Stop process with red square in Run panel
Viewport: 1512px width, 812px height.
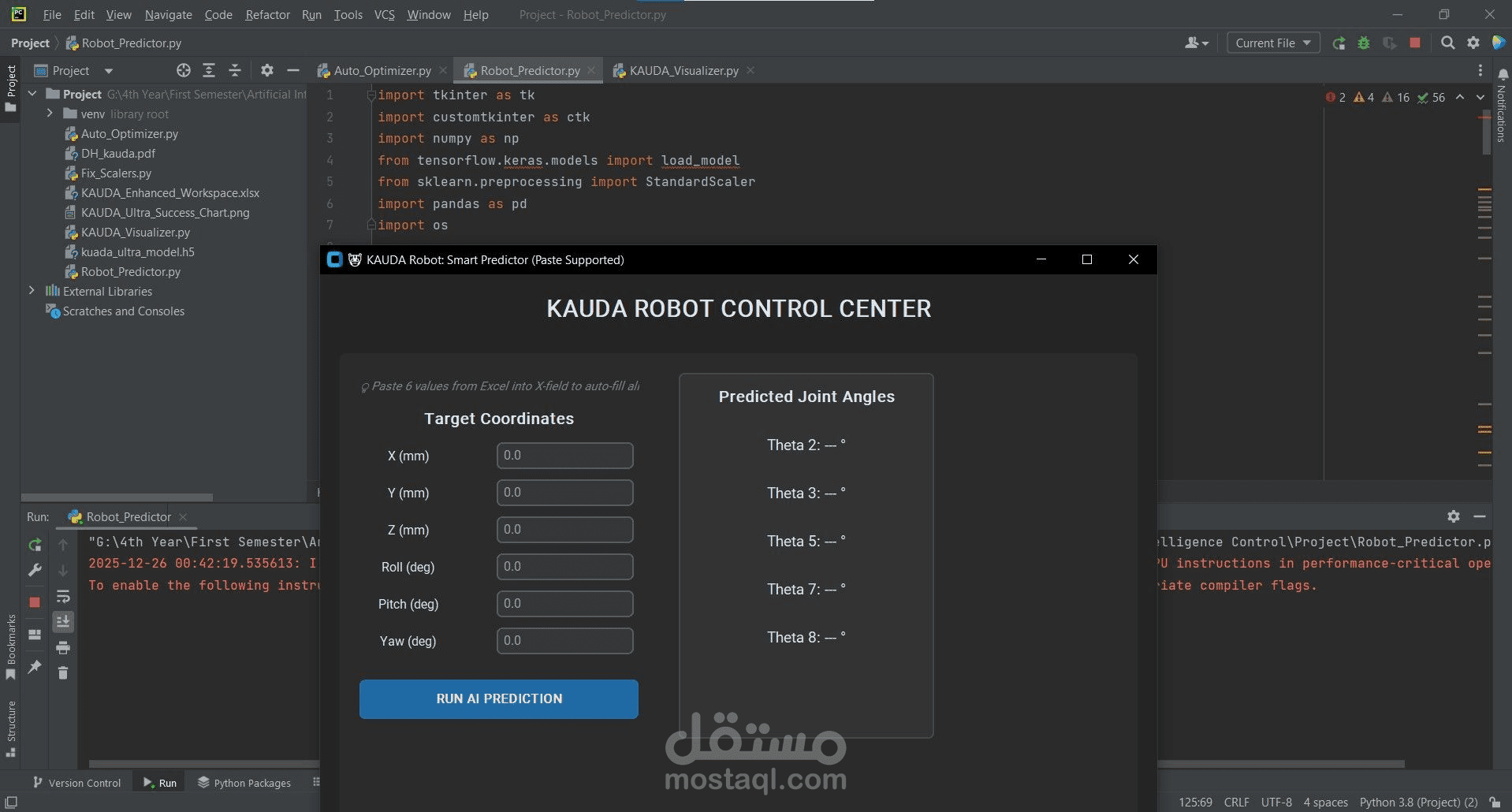(35, 602)
